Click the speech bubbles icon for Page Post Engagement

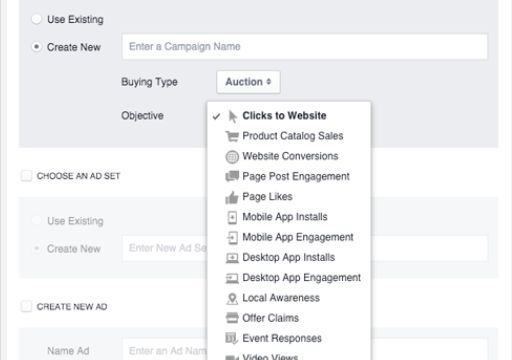point(232,176)
